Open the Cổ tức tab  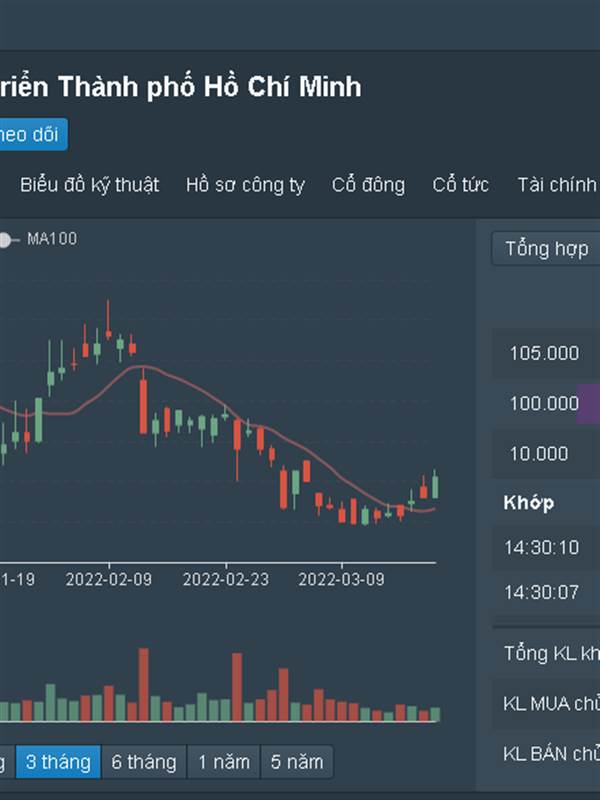[x=460, y=185]
